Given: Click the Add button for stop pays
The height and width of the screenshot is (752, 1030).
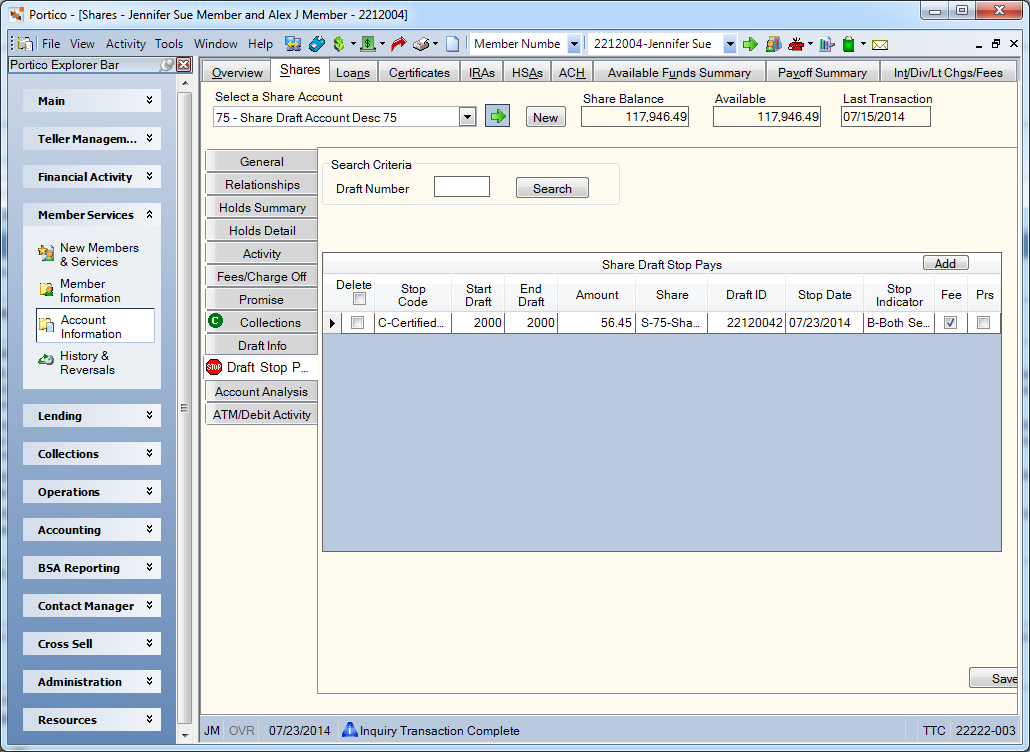Looking at the screenshot, I should tap(945, 263).
